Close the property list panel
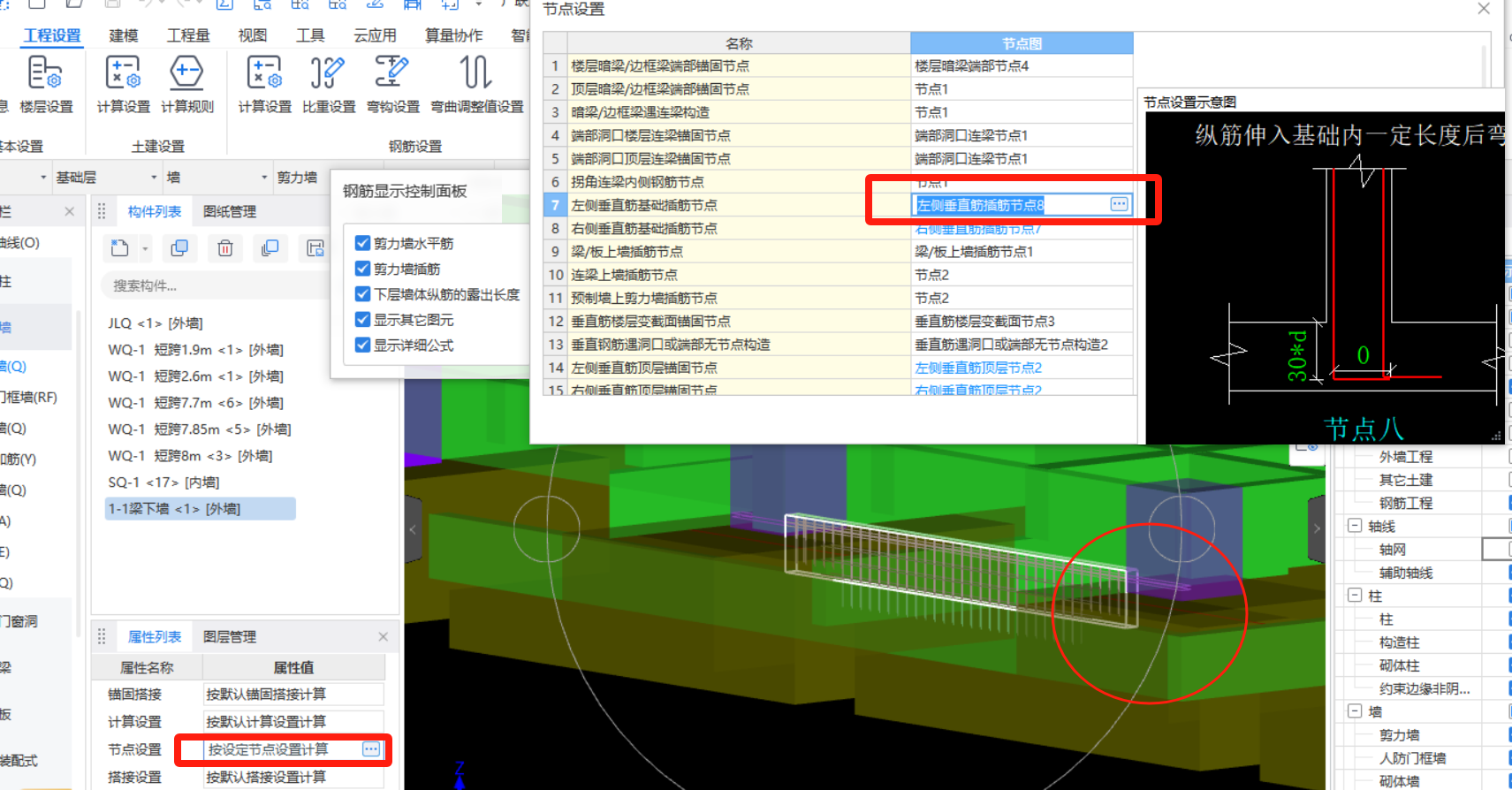 click(383, 636)
